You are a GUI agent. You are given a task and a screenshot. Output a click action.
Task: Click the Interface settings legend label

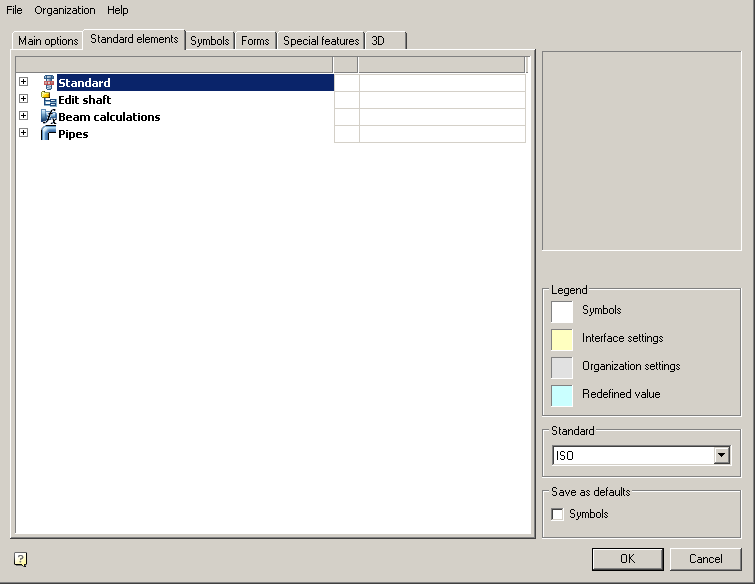(x=623, y=338)
